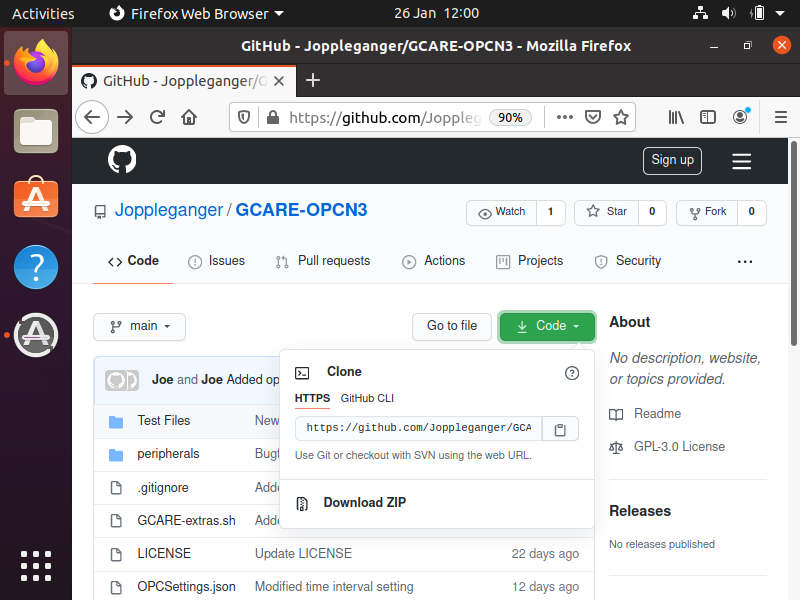The width and height of the screenshot is (800, 600).
Task: Expand more repository tabs ellipsis
Action: [x=744, y=262]
